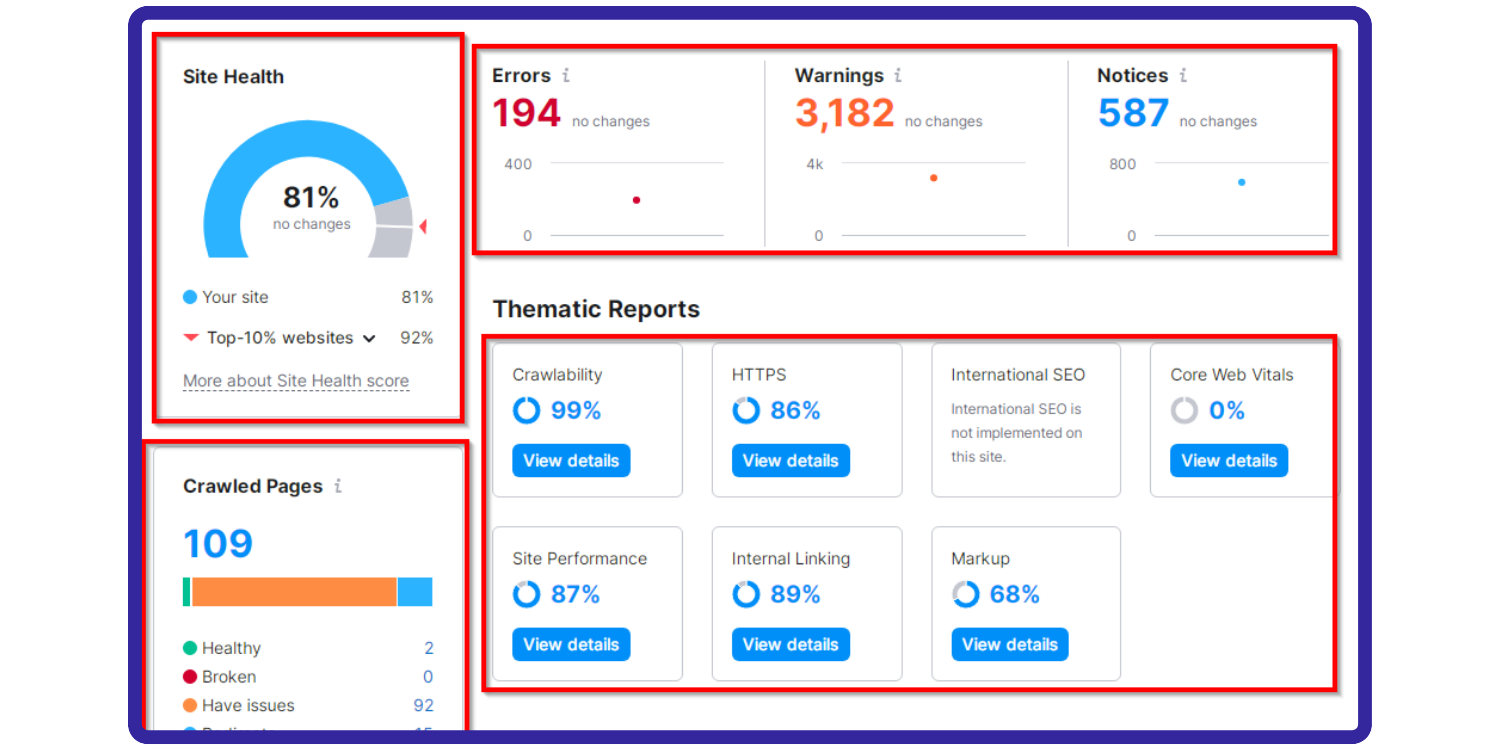View details for Core Web Vitals

1229,460
